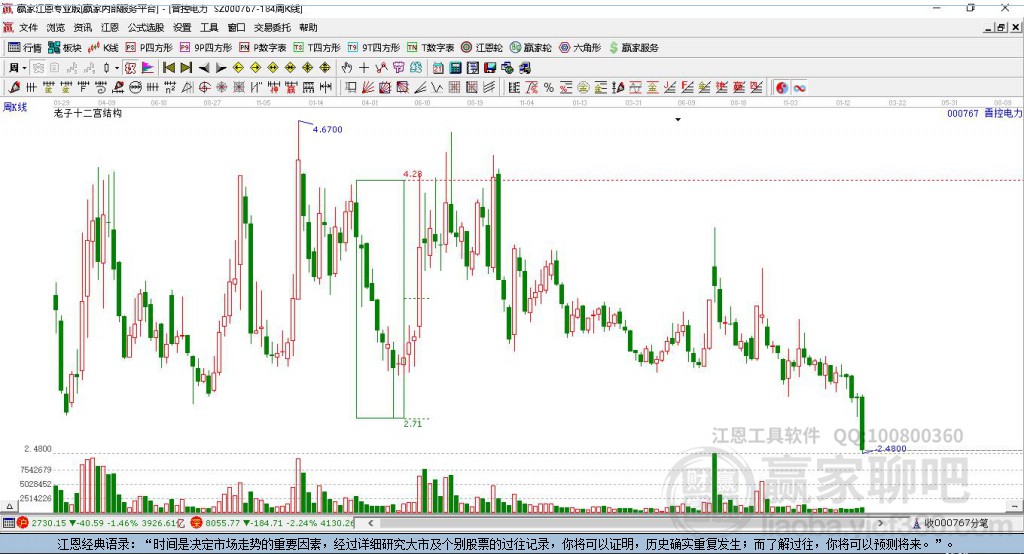Open the calendar icon
This screenshot has height=554, width=1024.
[x=438, y=68]
